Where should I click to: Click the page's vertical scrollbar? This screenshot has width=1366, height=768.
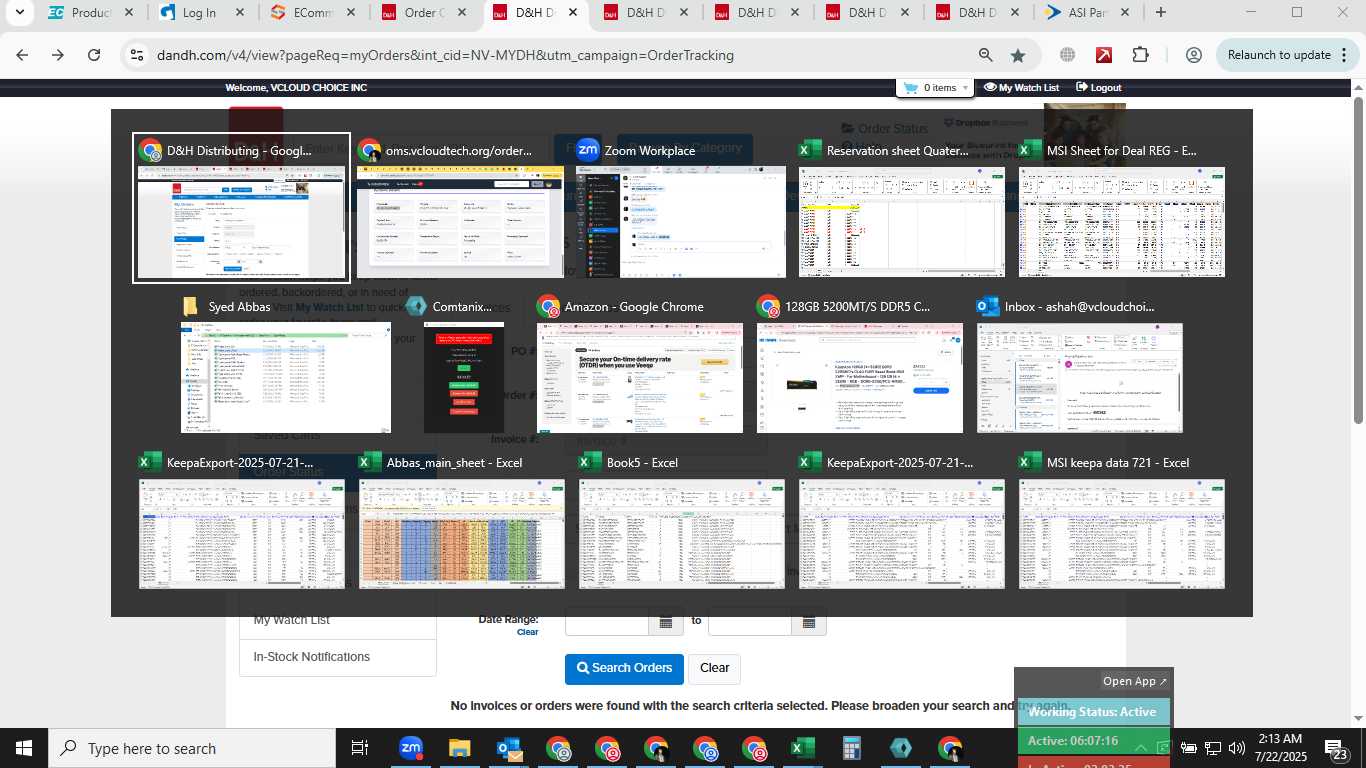pyautogui.click(x=1358, y=260)
